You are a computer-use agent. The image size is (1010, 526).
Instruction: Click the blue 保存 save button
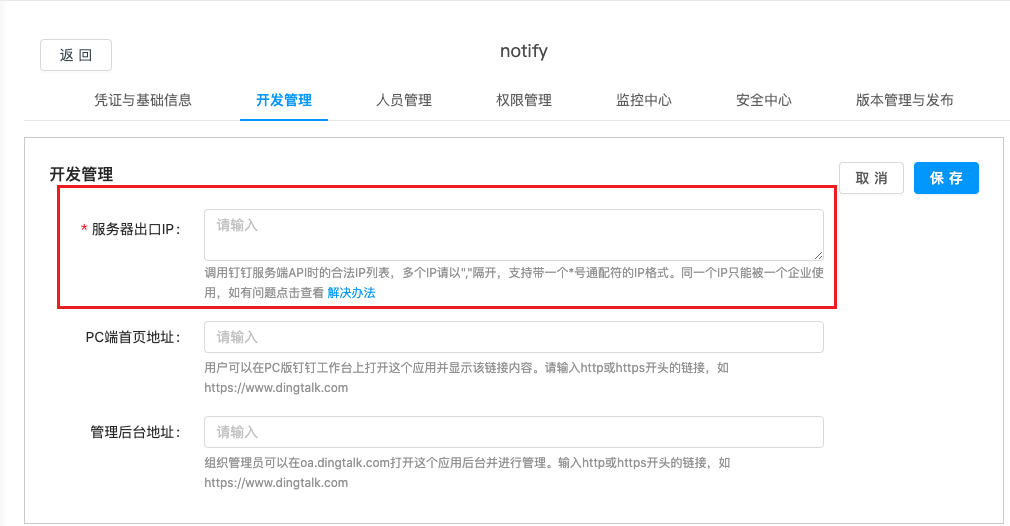tap(946, 178)
